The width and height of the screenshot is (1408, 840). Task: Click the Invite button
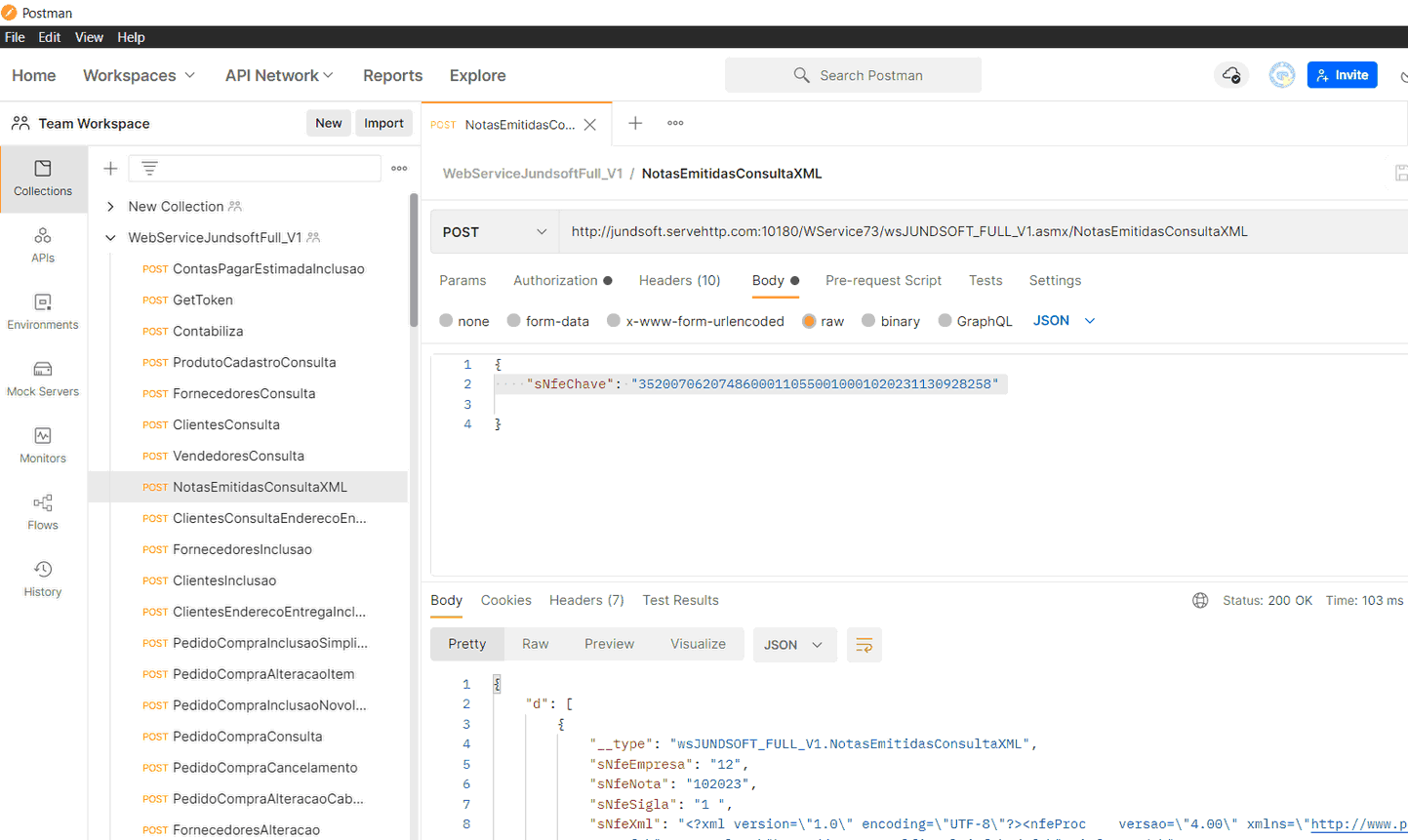1342,75
